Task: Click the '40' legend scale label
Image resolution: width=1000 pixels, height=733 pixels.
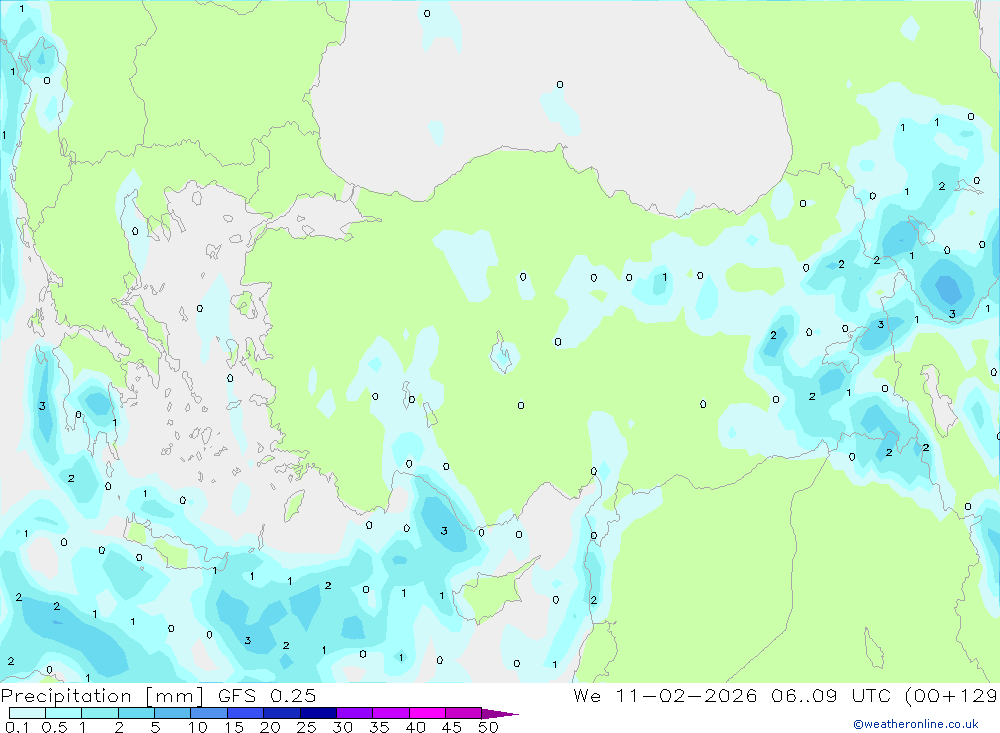Action: 415,727
